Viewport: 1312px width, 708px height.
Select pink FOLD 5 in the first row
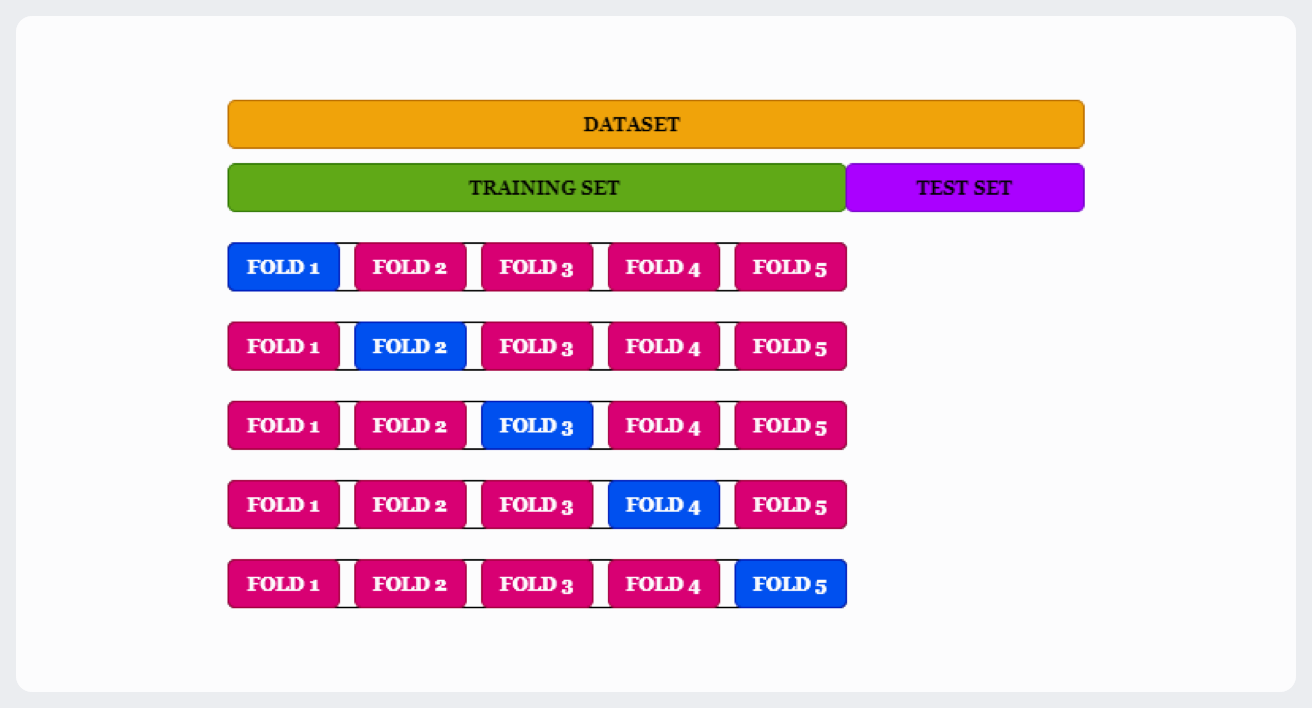pos(790,267)
